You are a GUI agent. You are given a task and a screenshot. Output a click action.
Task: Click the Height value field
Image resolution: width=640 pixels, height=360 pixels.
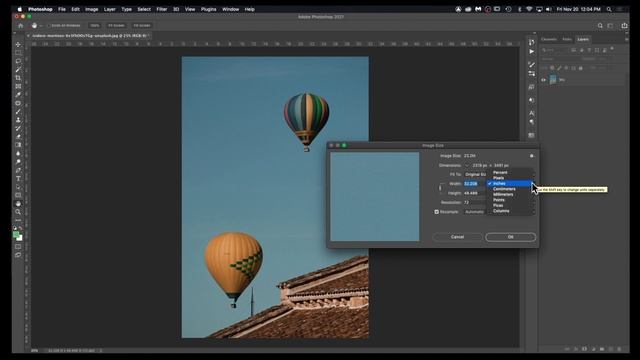pos(474,193)
